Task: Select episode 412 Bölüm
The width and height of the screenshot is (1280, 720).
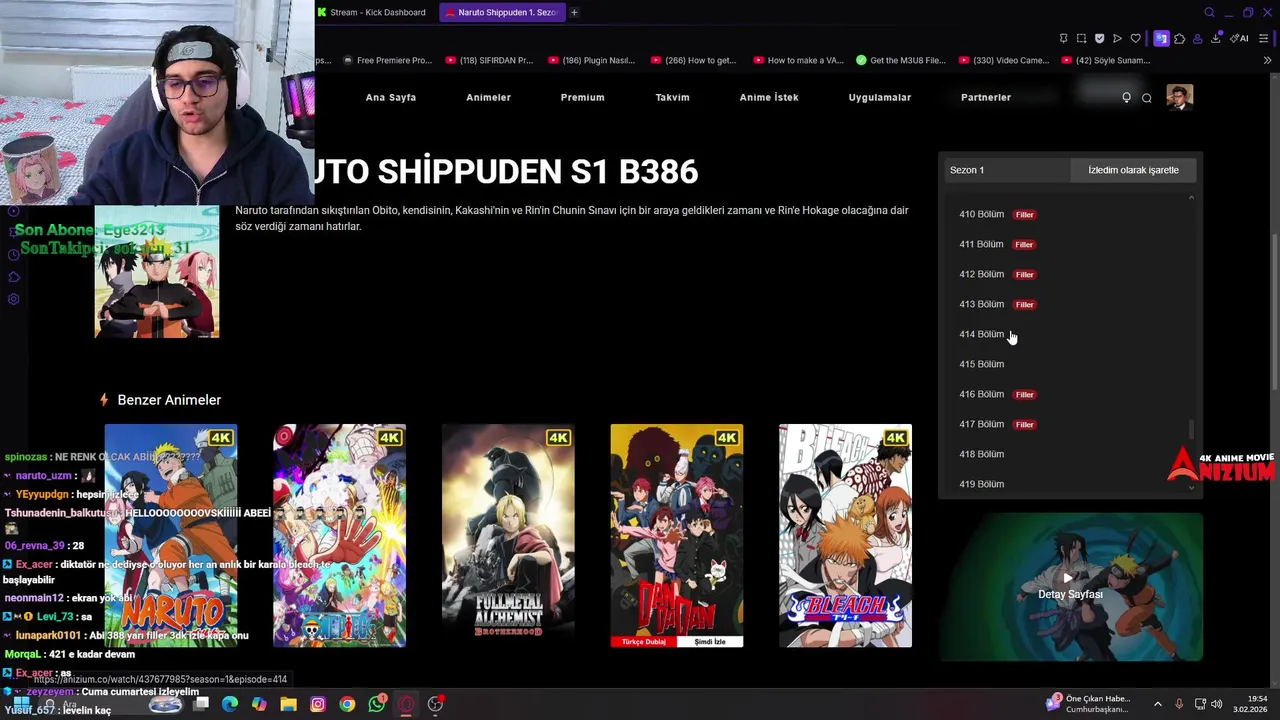Action: 981,274
